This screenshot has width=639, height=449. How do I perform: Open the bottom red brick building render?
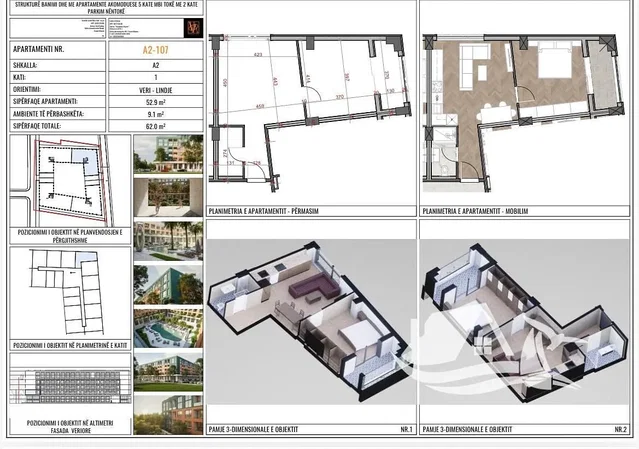point(168,415)
